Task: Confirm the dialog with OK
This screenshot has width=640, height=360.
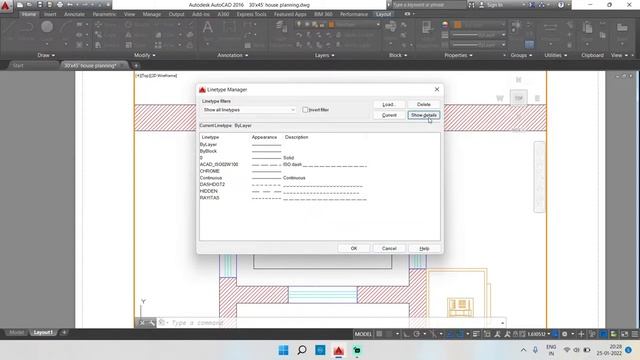Action: pos(354,248)
